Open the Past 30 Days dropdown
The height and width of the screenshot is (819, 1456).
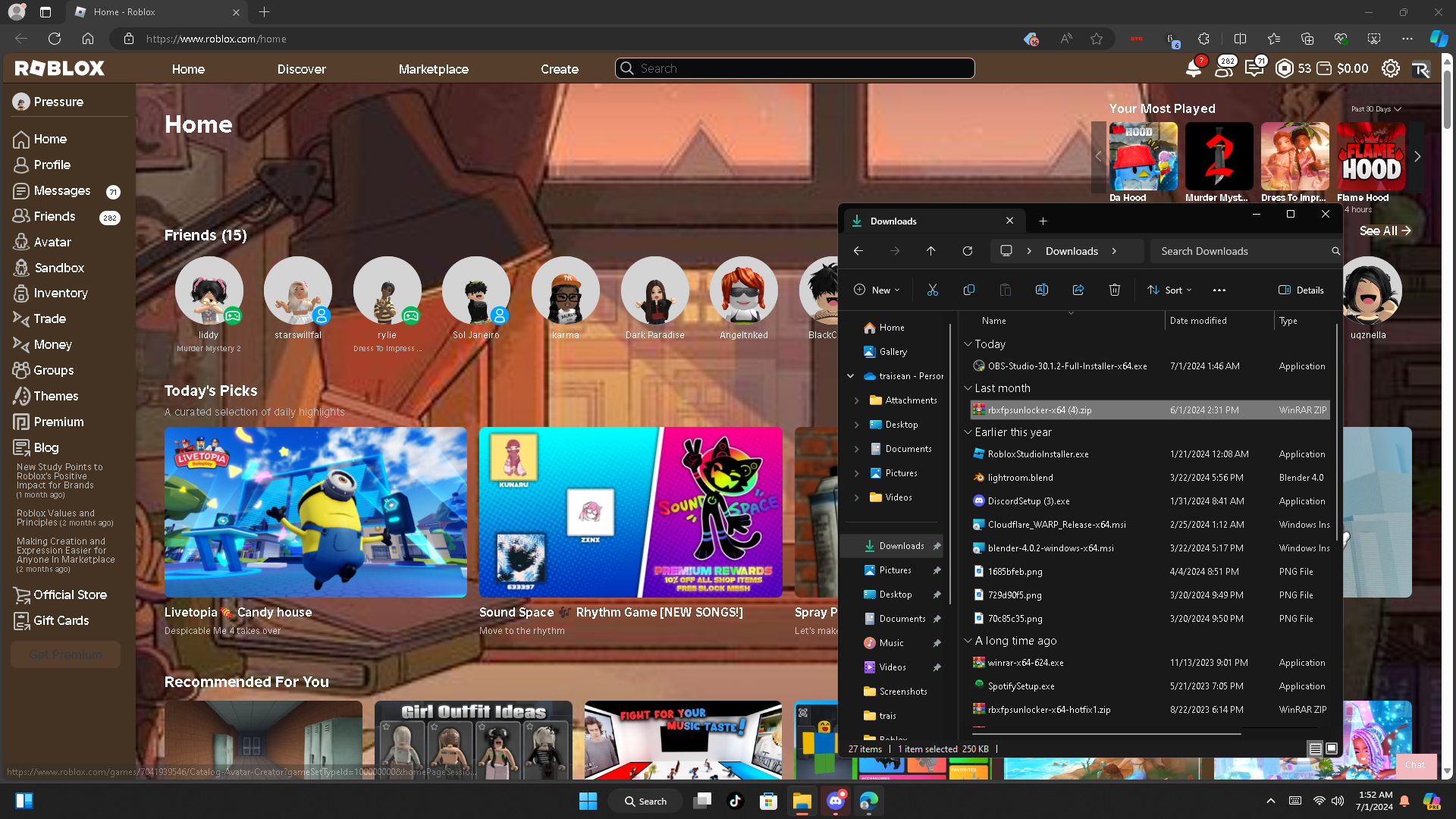click(x=1376, y=109)
